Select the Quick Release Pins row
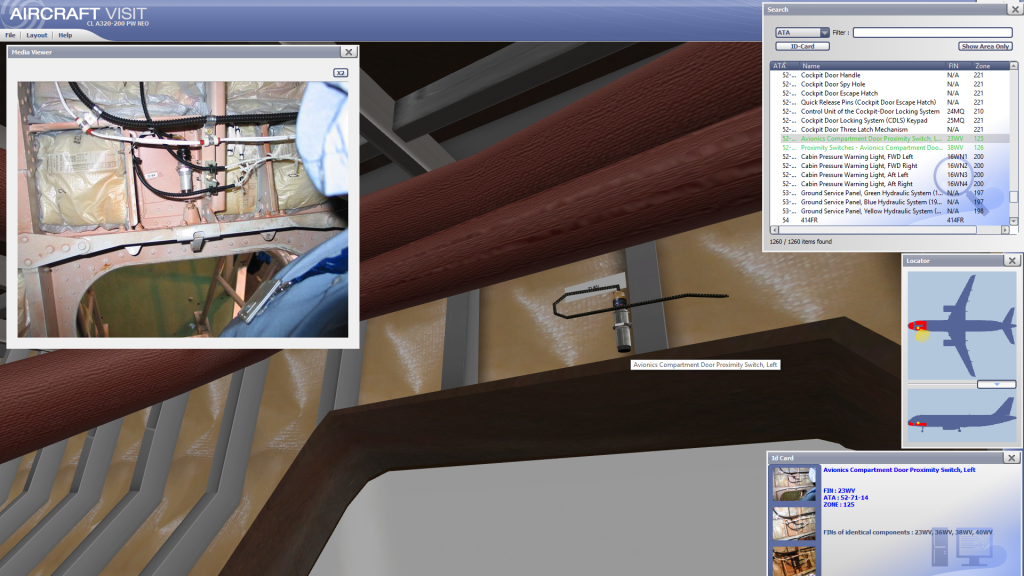This screenshot has width=1024, height=576. tap(889, 103)
